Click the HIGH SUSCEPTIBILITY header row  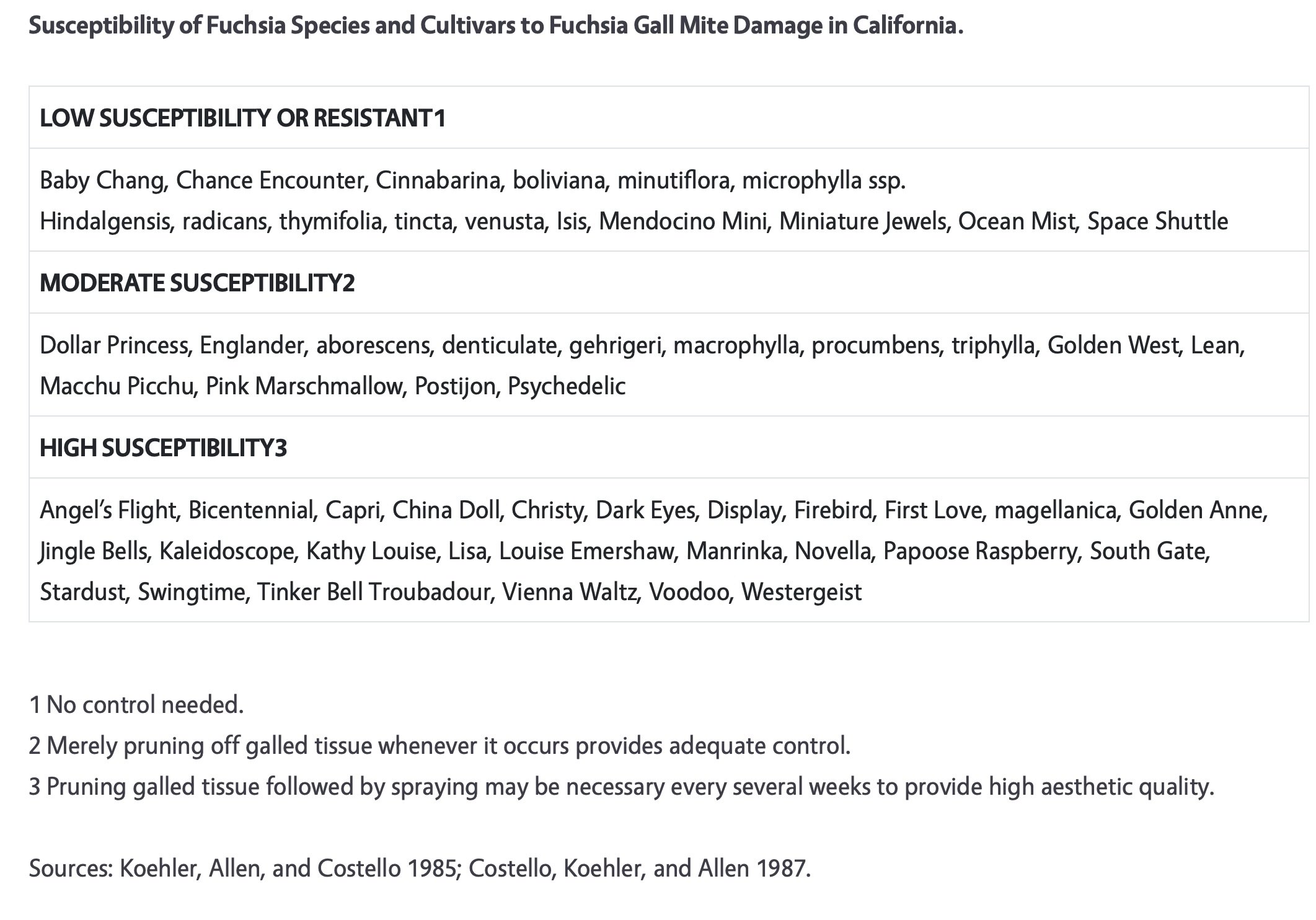click(163, 448)
